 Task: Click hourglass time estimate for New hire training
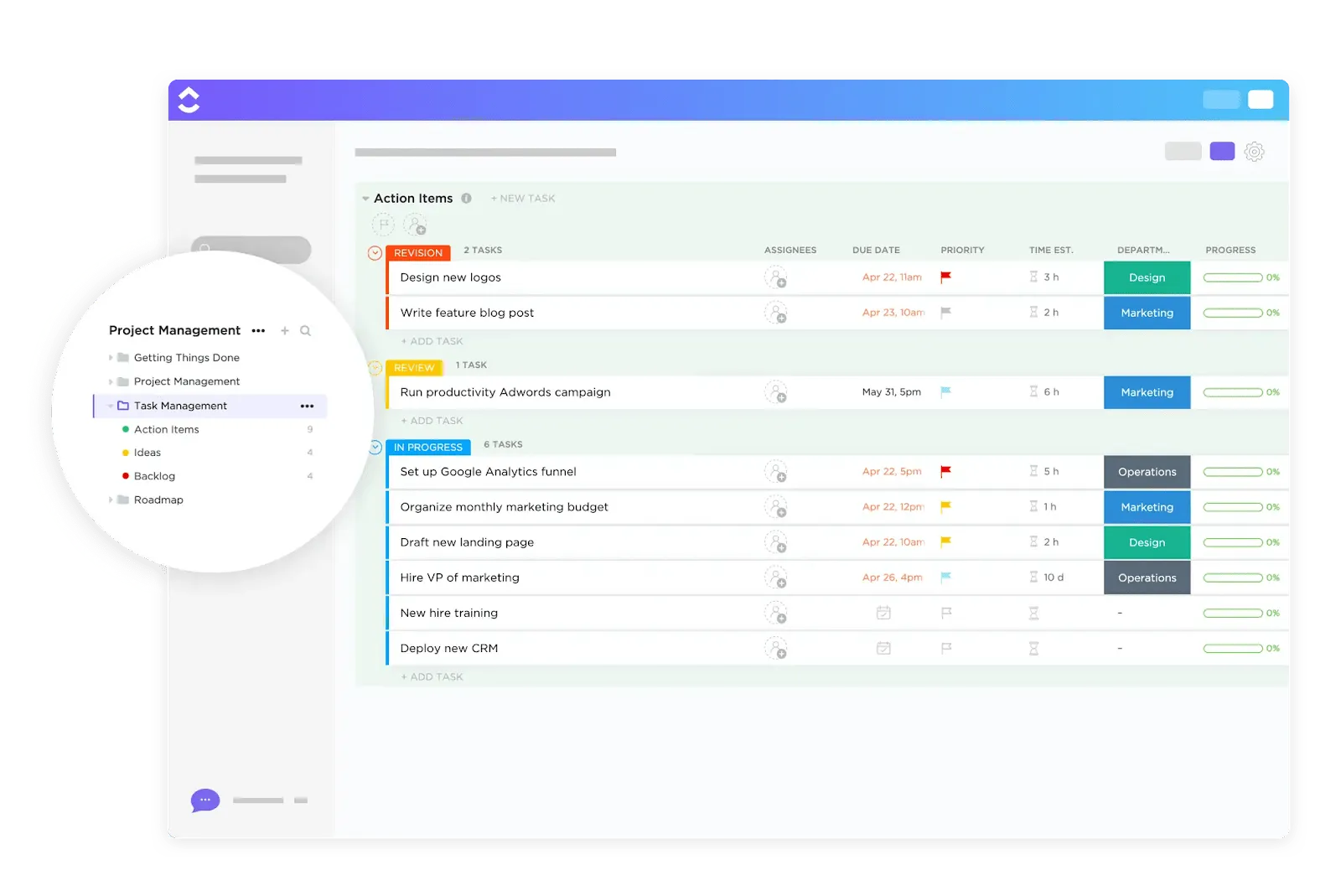pyautogui.click(x=1033, y=613)
